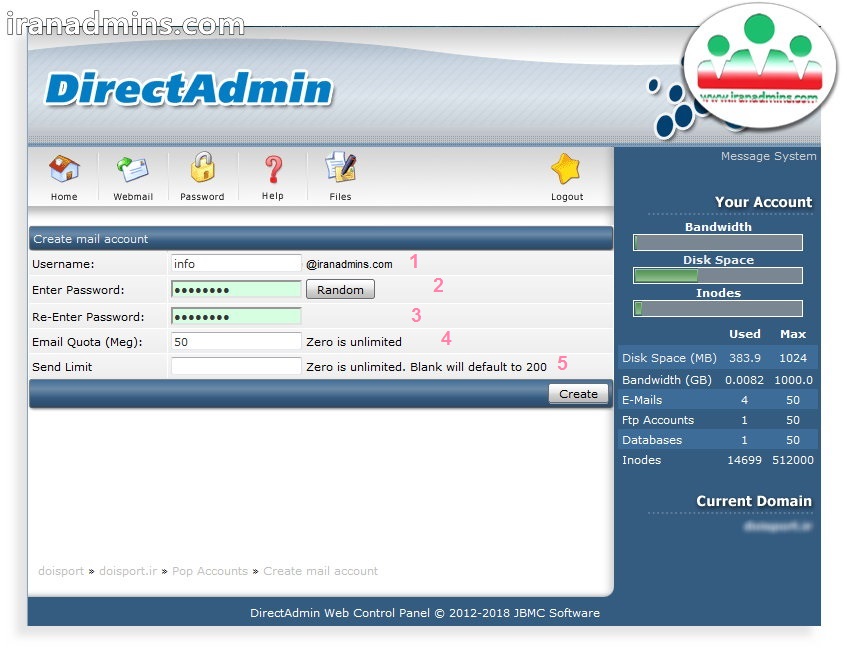Screen dimensions: 847x652
Task: Click the Used column header
Action: pos(744,334)
